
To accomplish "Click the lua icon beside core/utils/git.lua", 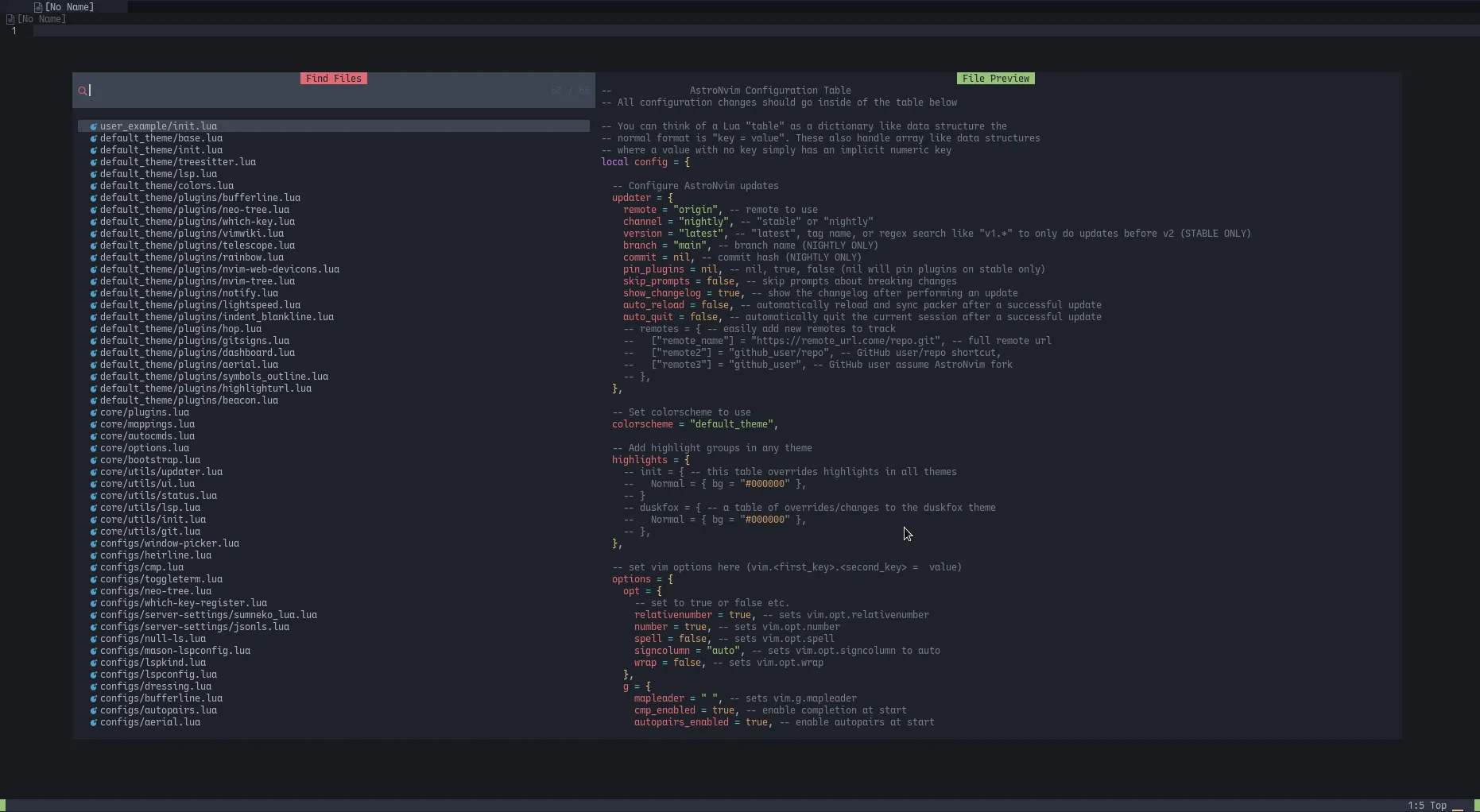I will [x=93, y=532].
